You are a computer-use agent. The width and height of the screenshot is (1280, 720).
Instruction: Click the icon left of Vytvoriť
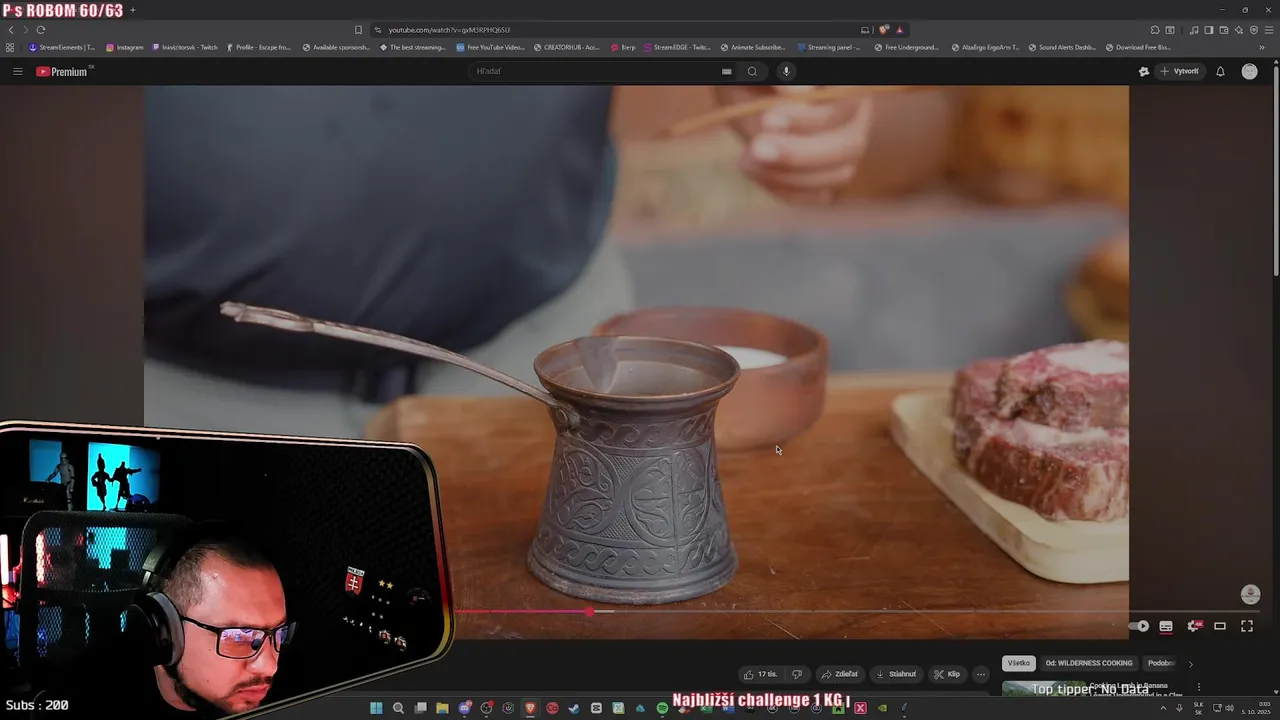click(x=1144, y=71)
